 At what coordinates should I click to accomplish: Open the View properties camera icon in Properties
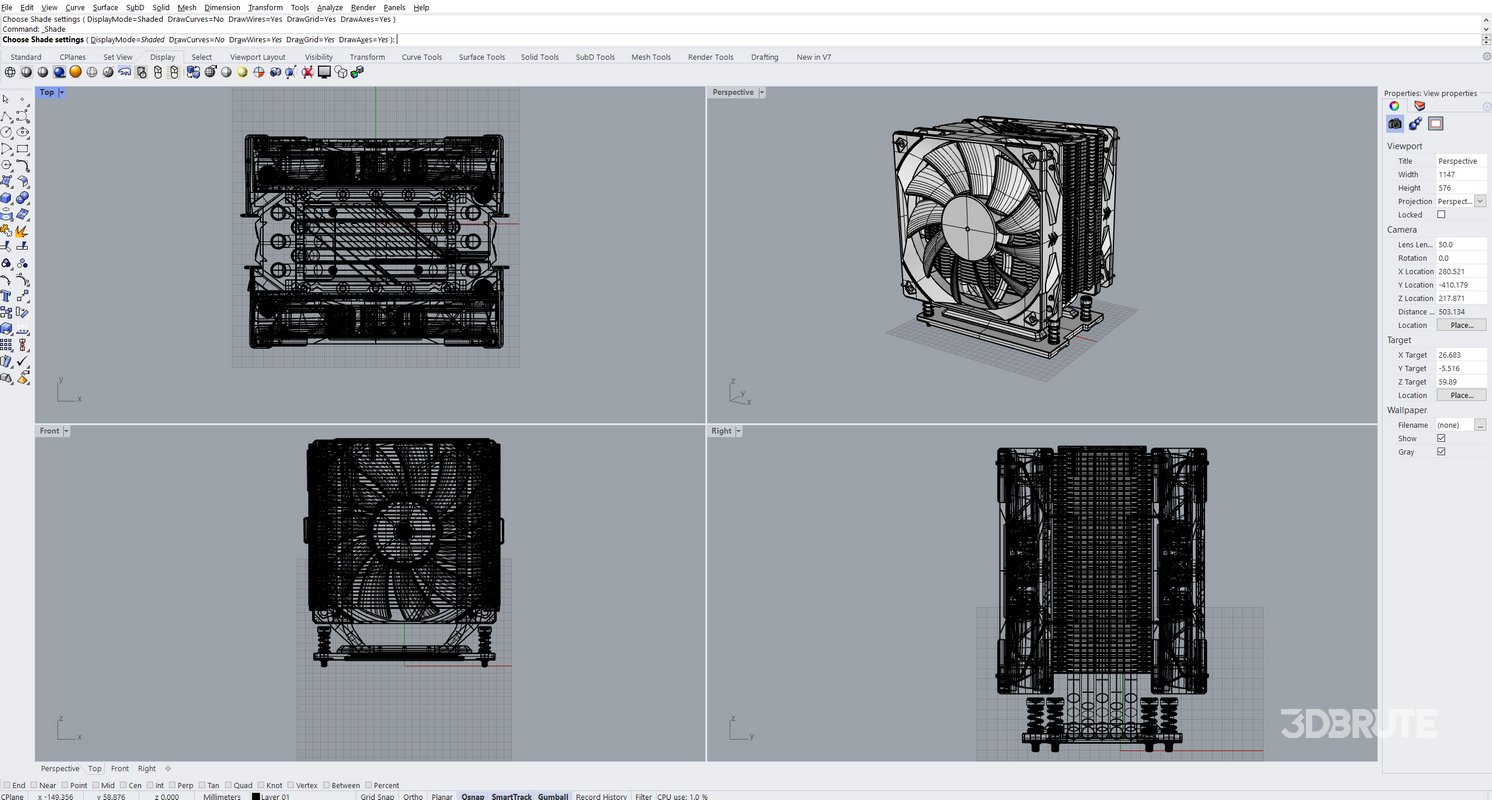point(1395,123)
